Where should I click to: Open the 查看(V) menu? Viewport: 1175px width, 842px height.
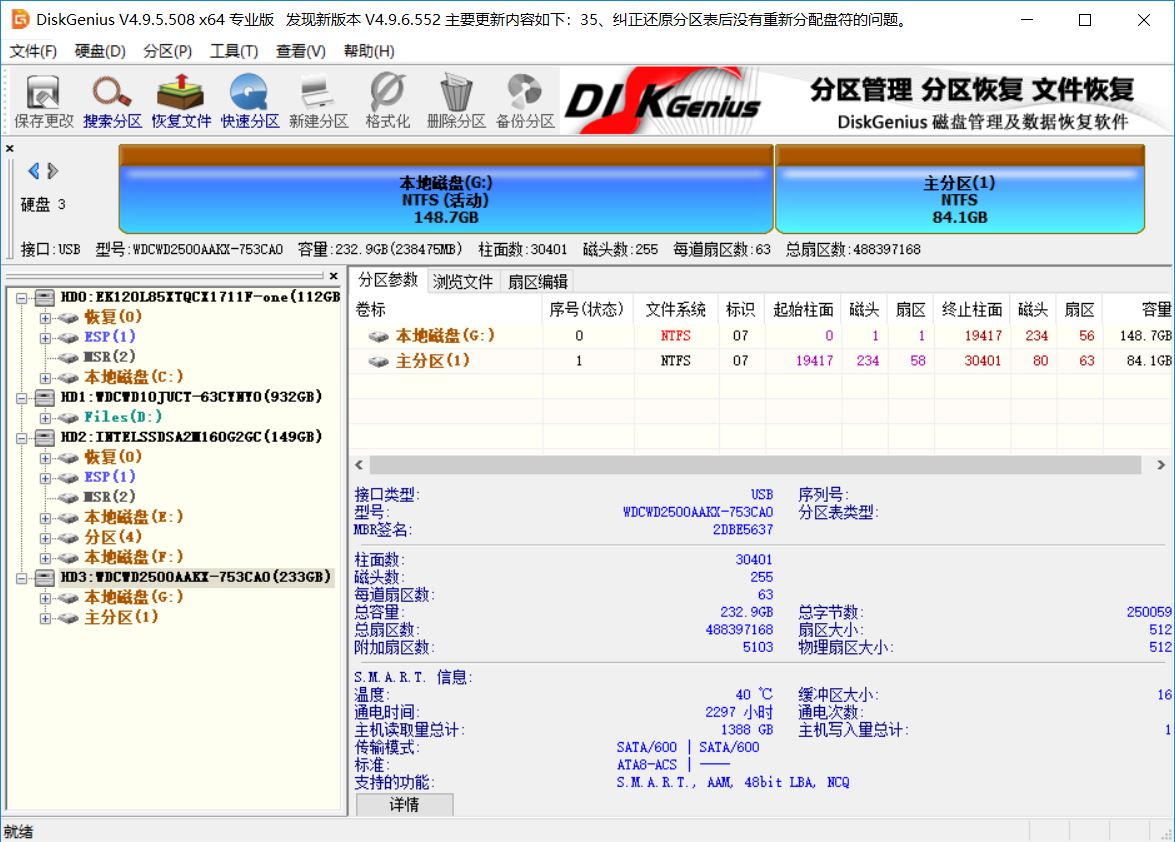300,51
